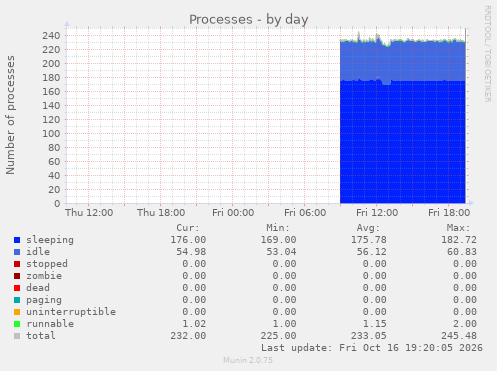Select the 'uninterruptible' legend label

point(71,312)
